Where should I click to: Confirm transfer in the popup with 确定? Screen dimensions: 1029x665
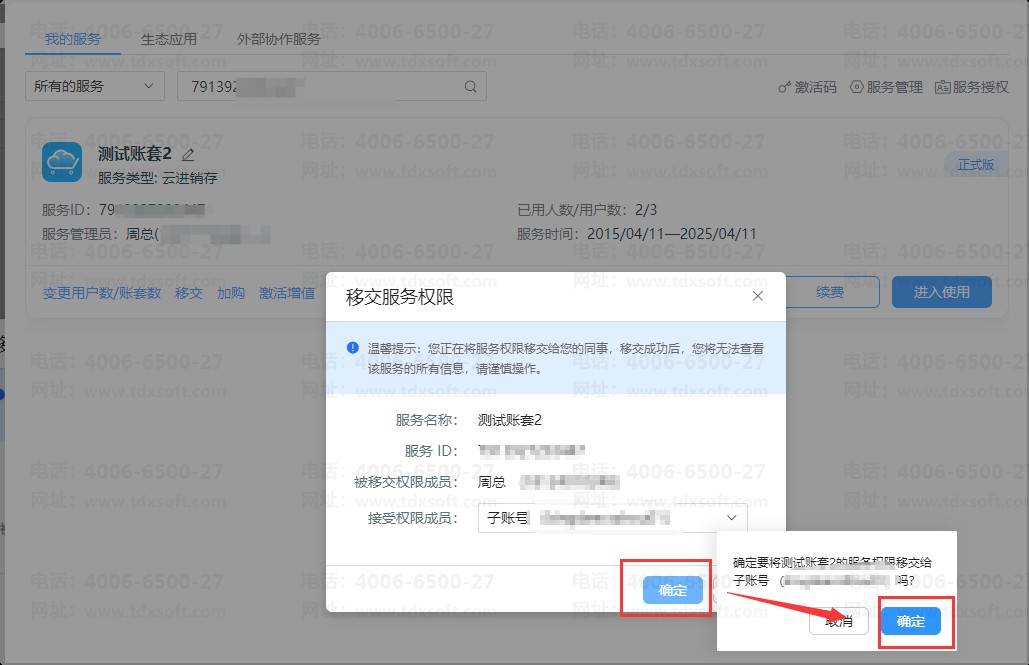coord(910,621)
